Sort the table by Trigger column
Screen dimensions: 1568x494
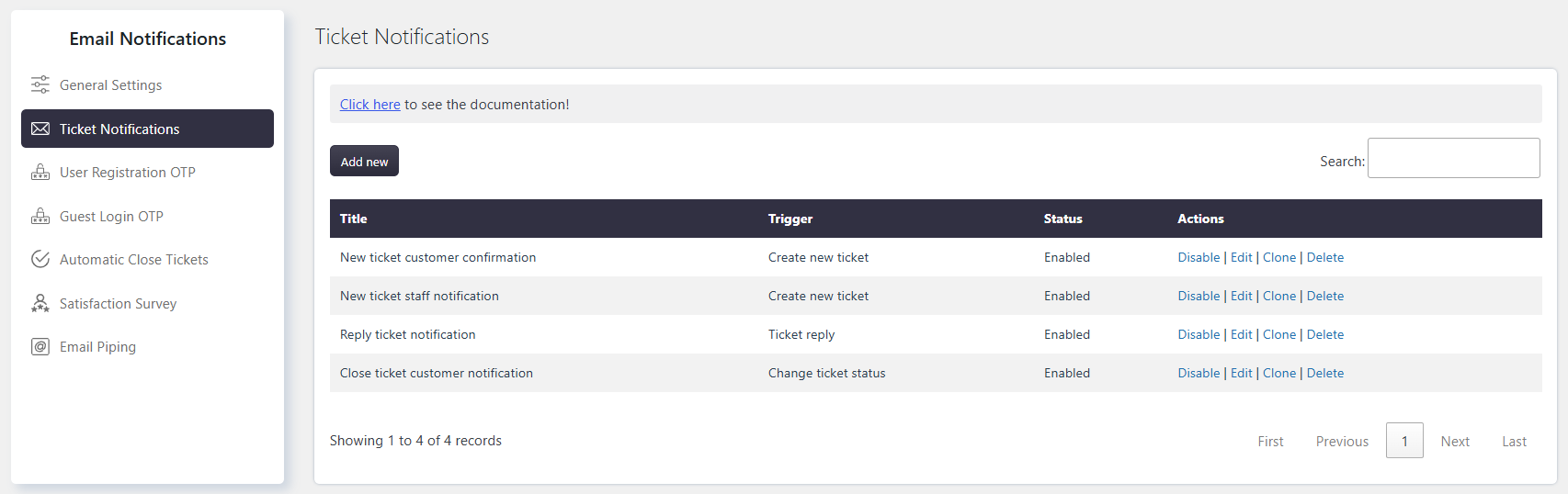(x=790, y=219)
